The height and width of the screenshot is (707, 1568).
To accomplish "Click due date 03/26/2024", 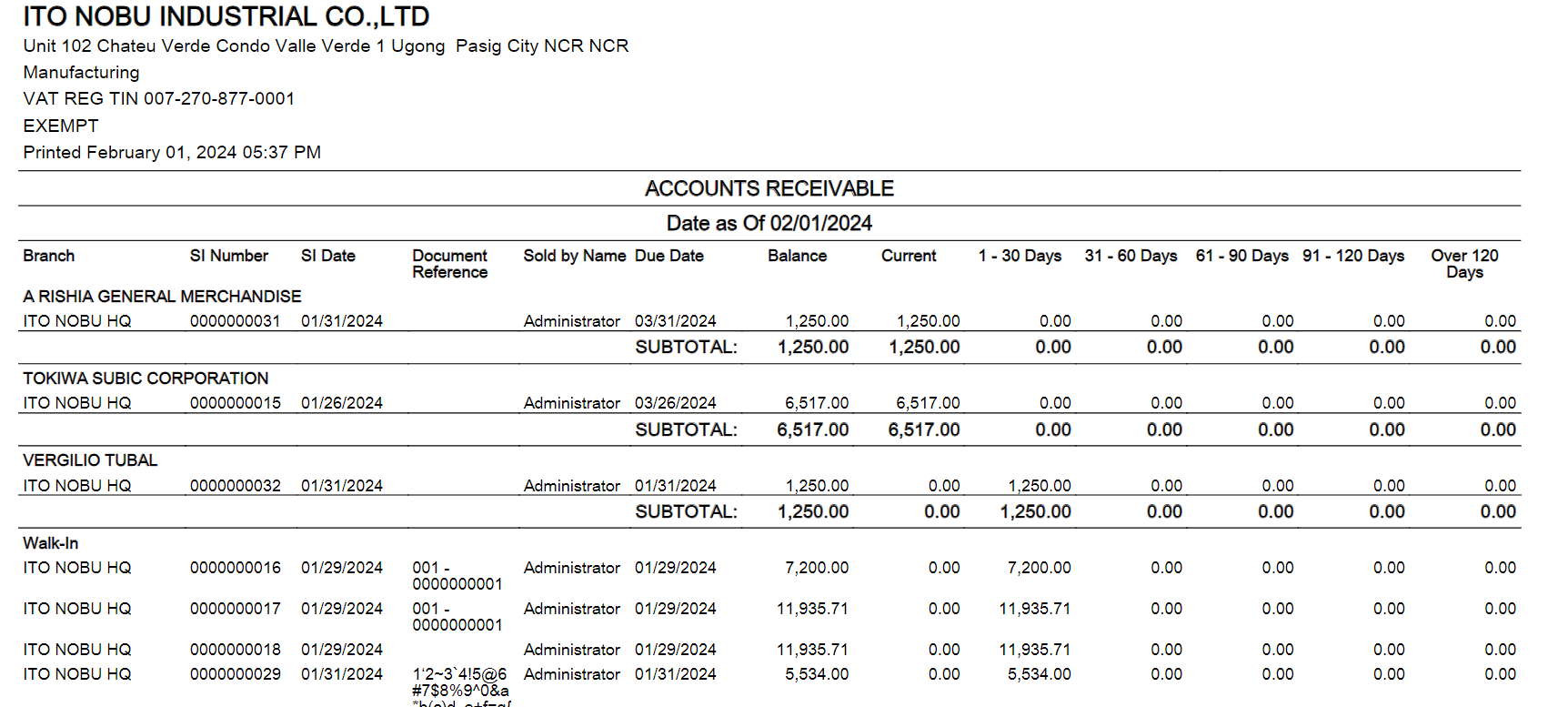I will point(676,403).
